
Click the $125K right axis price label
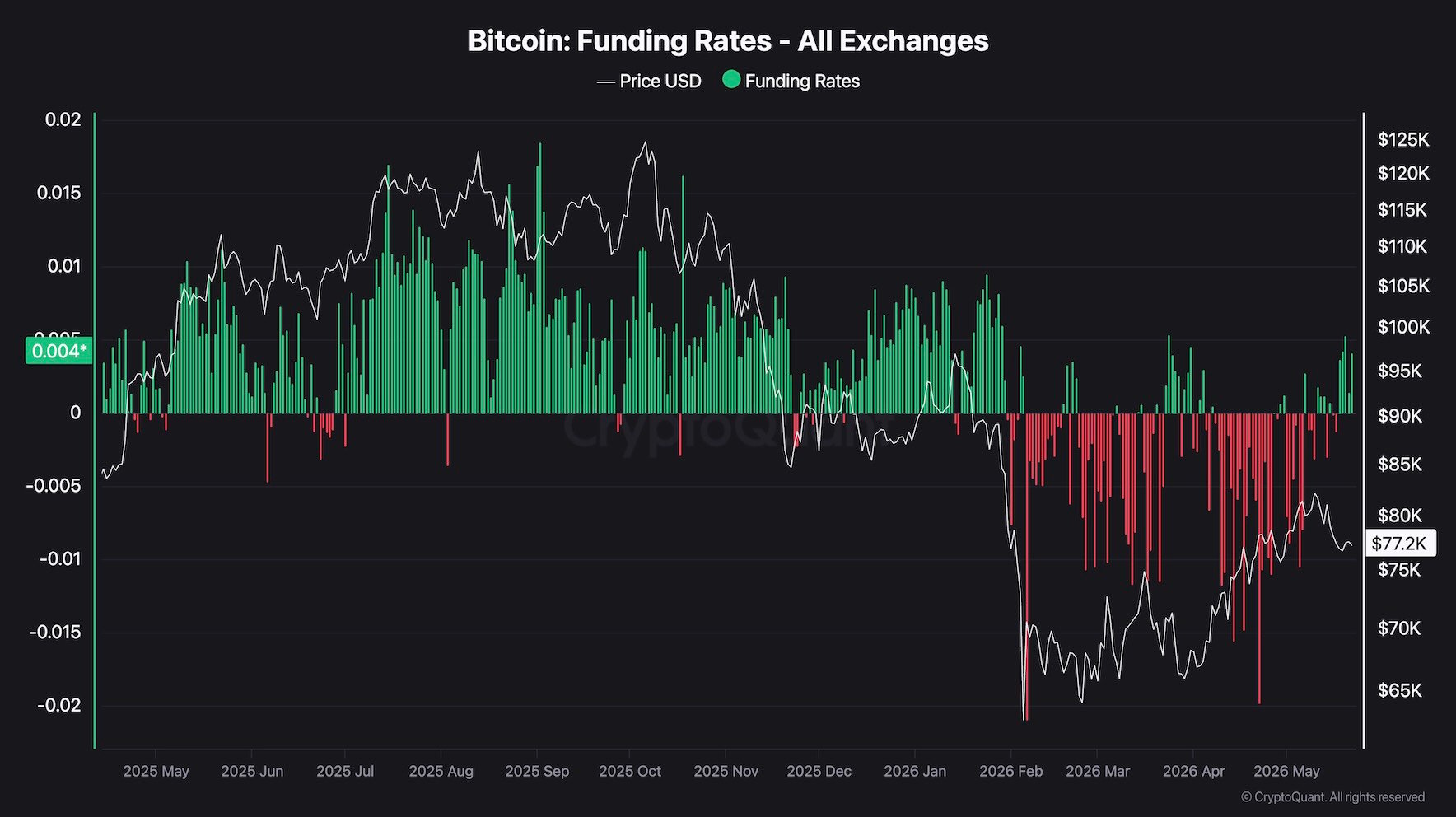1403,139
